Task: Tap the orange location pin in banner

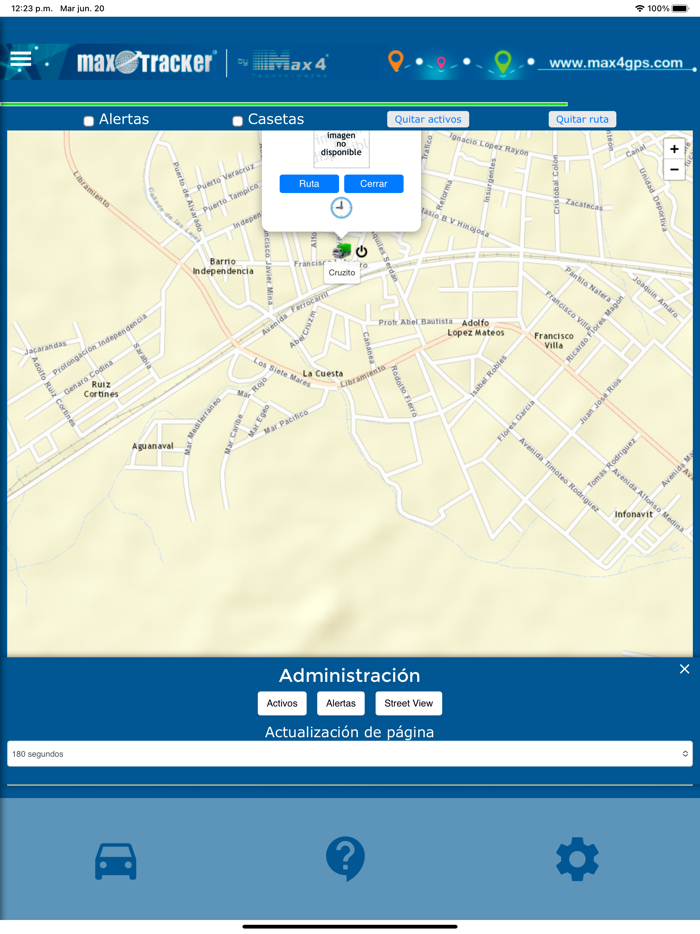Action: [x=396, y=61]
